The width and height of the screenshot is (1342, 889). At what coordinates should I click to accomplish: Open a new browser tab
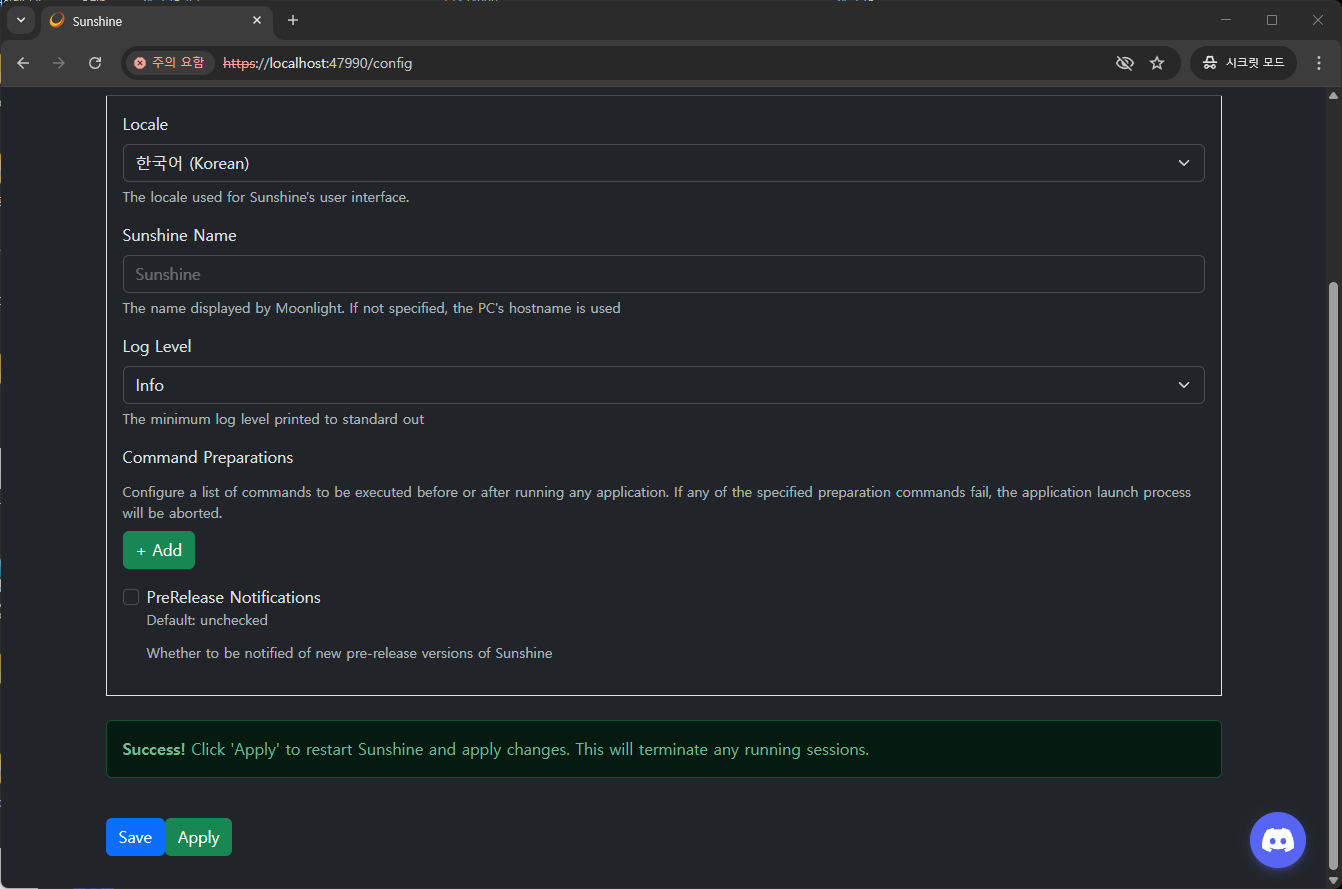293,20
